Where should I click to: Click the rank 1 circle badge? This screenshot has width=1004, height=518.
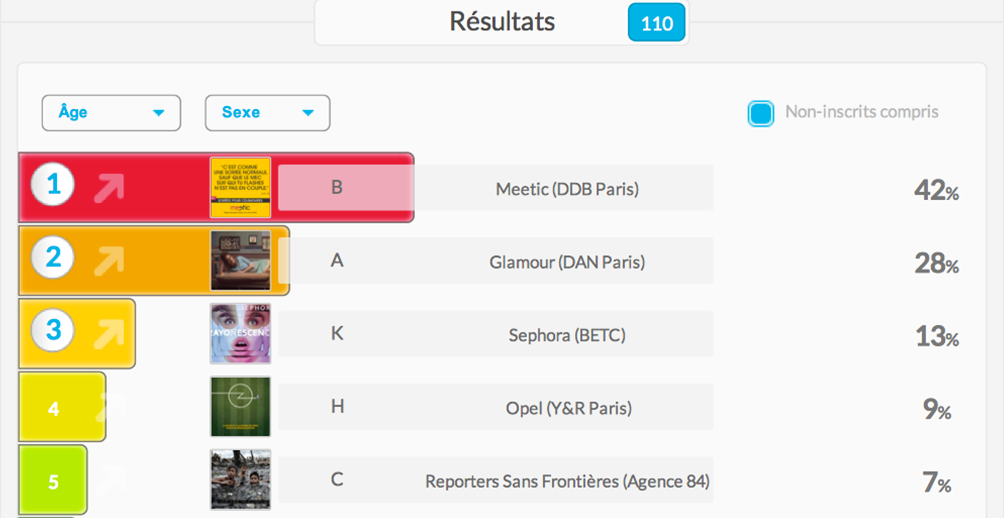pos(54,184)
